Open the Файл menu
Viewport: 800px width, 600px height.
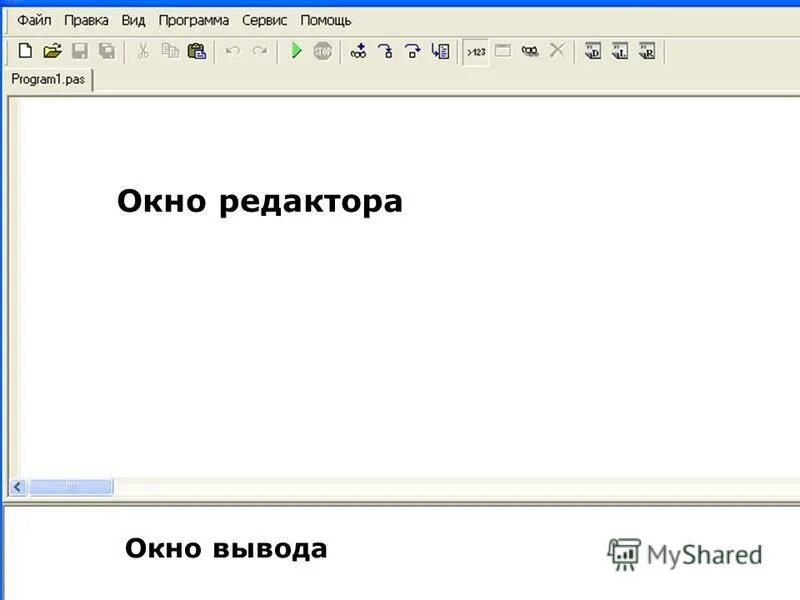coord(33,19)
